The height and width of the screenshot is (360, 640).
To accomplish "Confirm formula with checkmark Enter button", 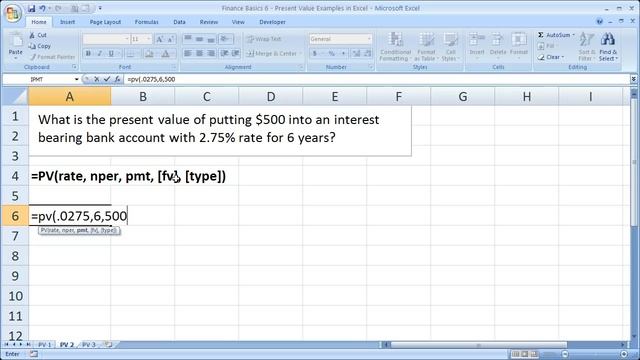I will [107, 79].
